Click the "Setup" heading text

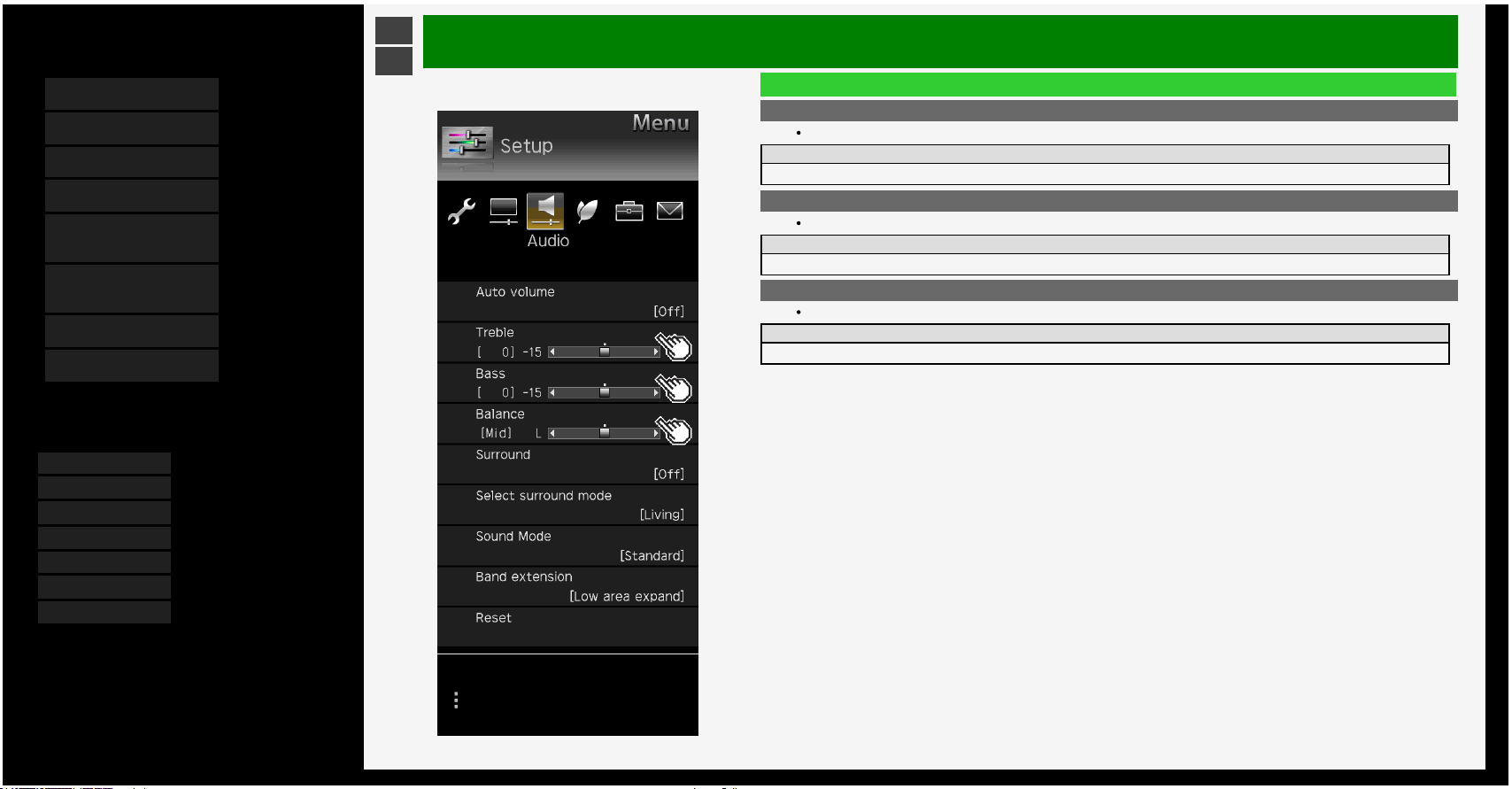tap(527, 146)
